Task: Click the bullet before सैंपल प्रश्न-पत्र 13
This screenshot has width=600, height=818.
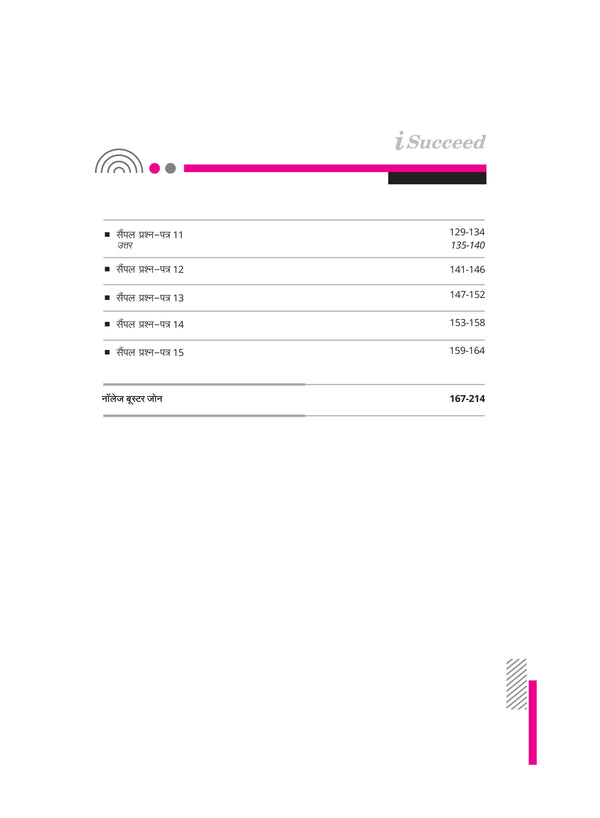Action: (x=107, y=298)
